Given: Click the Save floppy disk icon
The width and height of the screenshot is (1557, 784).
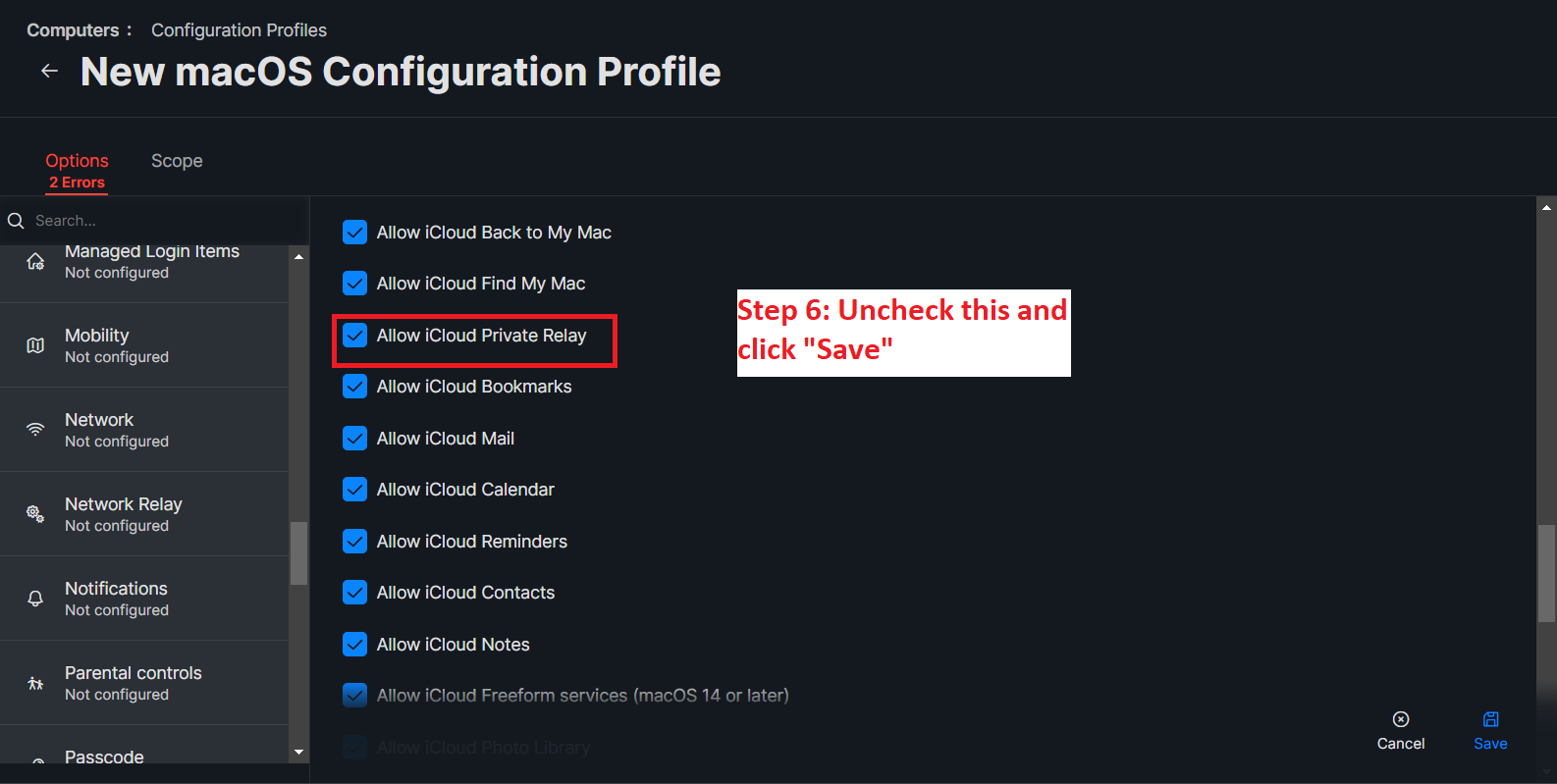Looking at the screenshot, I should click(x=1490, y=719).
